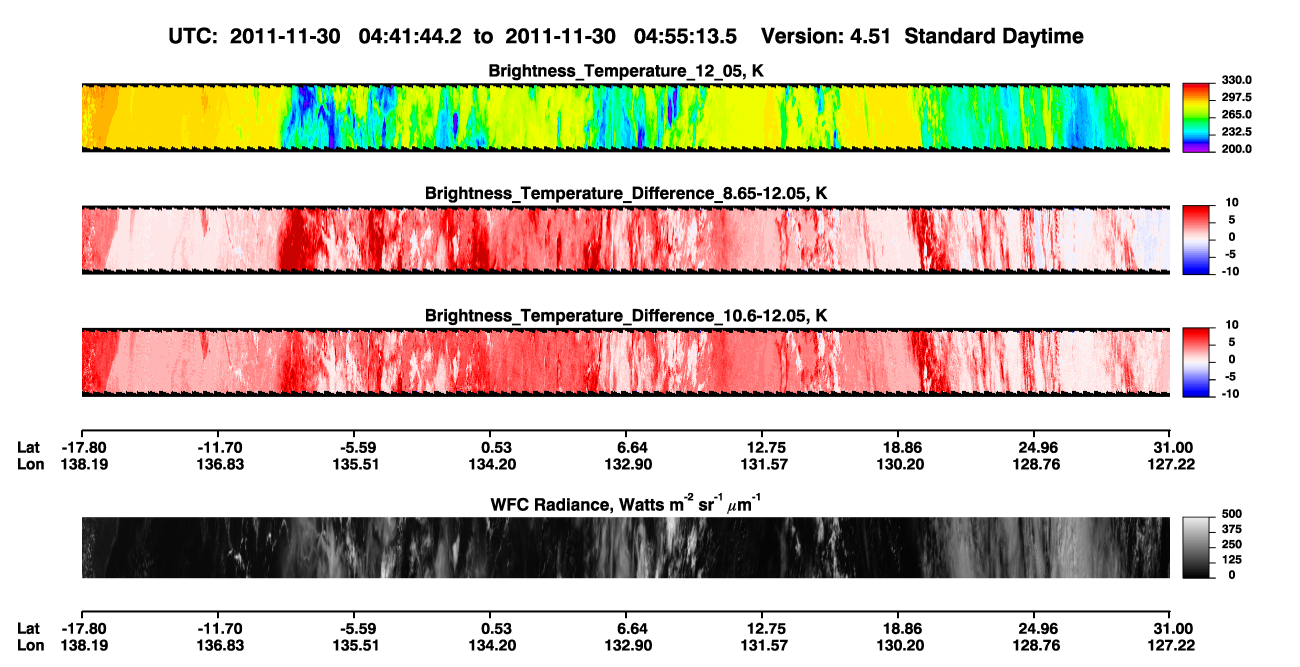
Task: Click longitude 130.20 on the bottom axis under WFC strip
Action: 899,645
